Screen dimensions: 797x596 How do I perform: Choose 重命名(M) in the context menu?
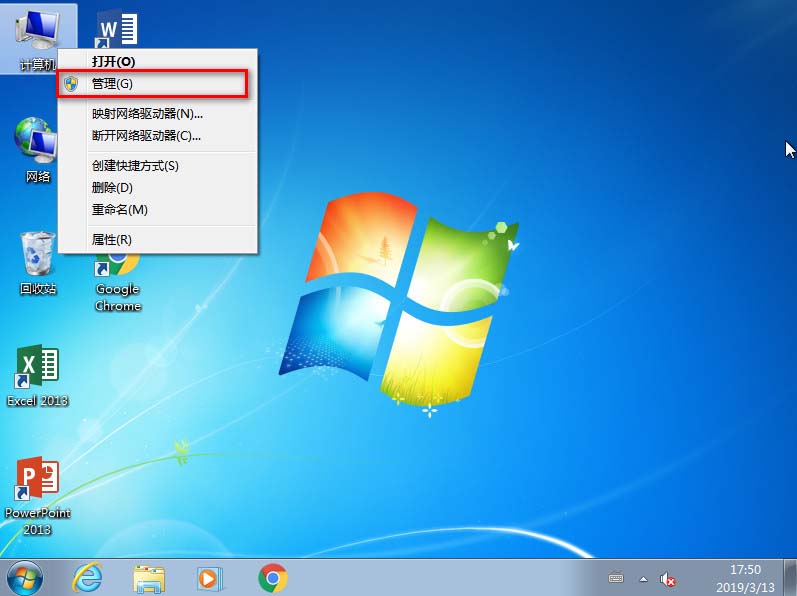pos(157,209)
